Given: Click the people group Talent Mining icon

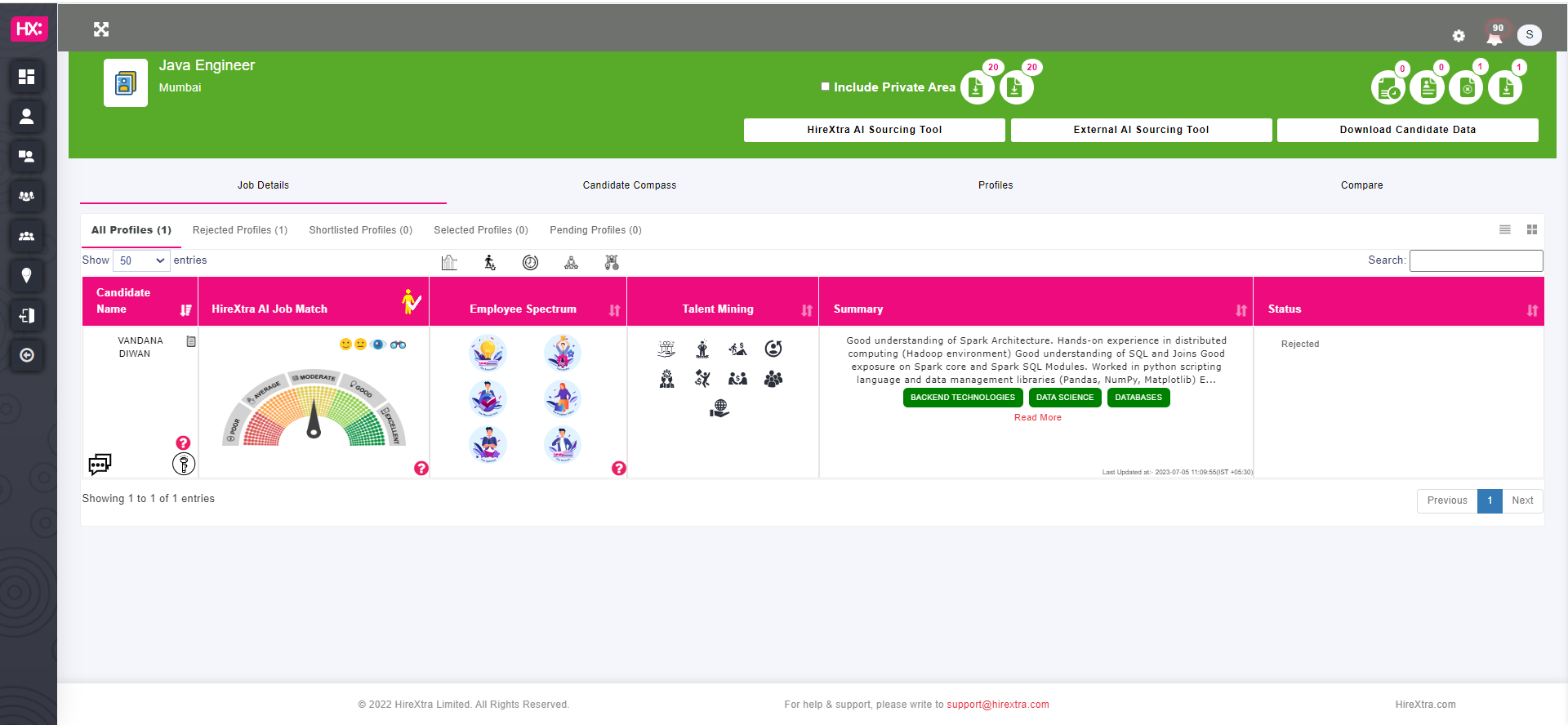Looking at the screenshot, I should [x=773, y=379].
